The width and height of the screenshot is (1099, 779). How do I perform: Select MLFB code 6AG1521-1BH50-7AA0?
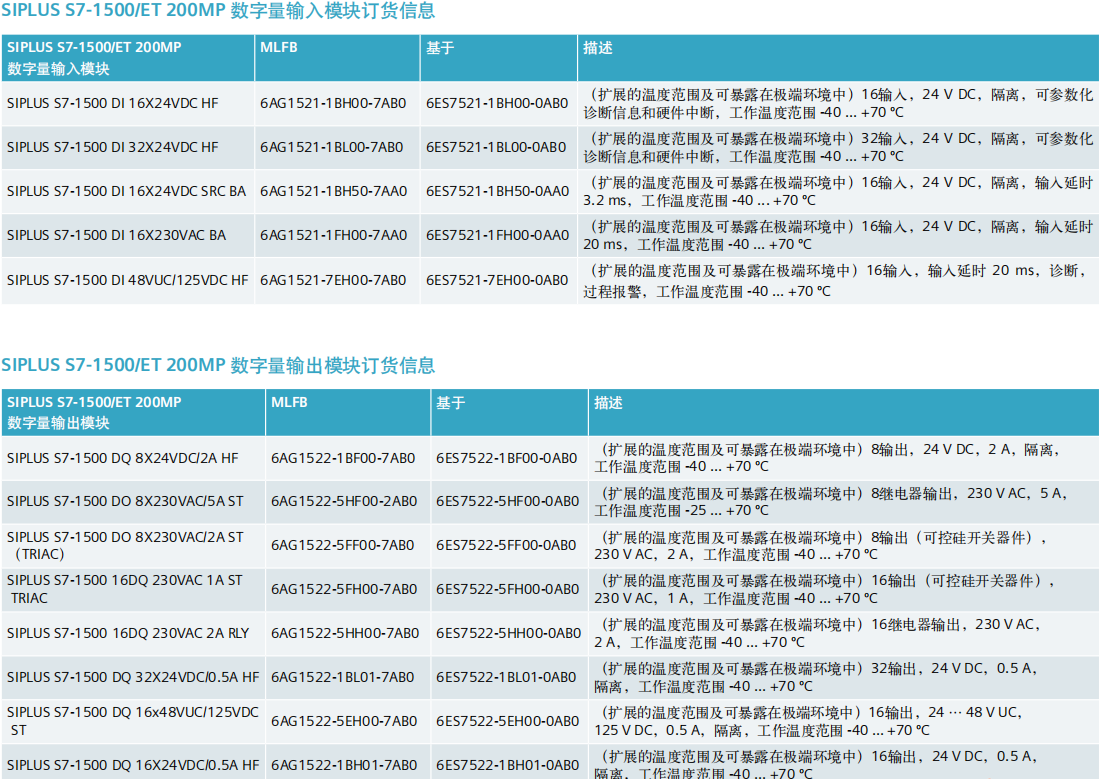pos(334,191)
